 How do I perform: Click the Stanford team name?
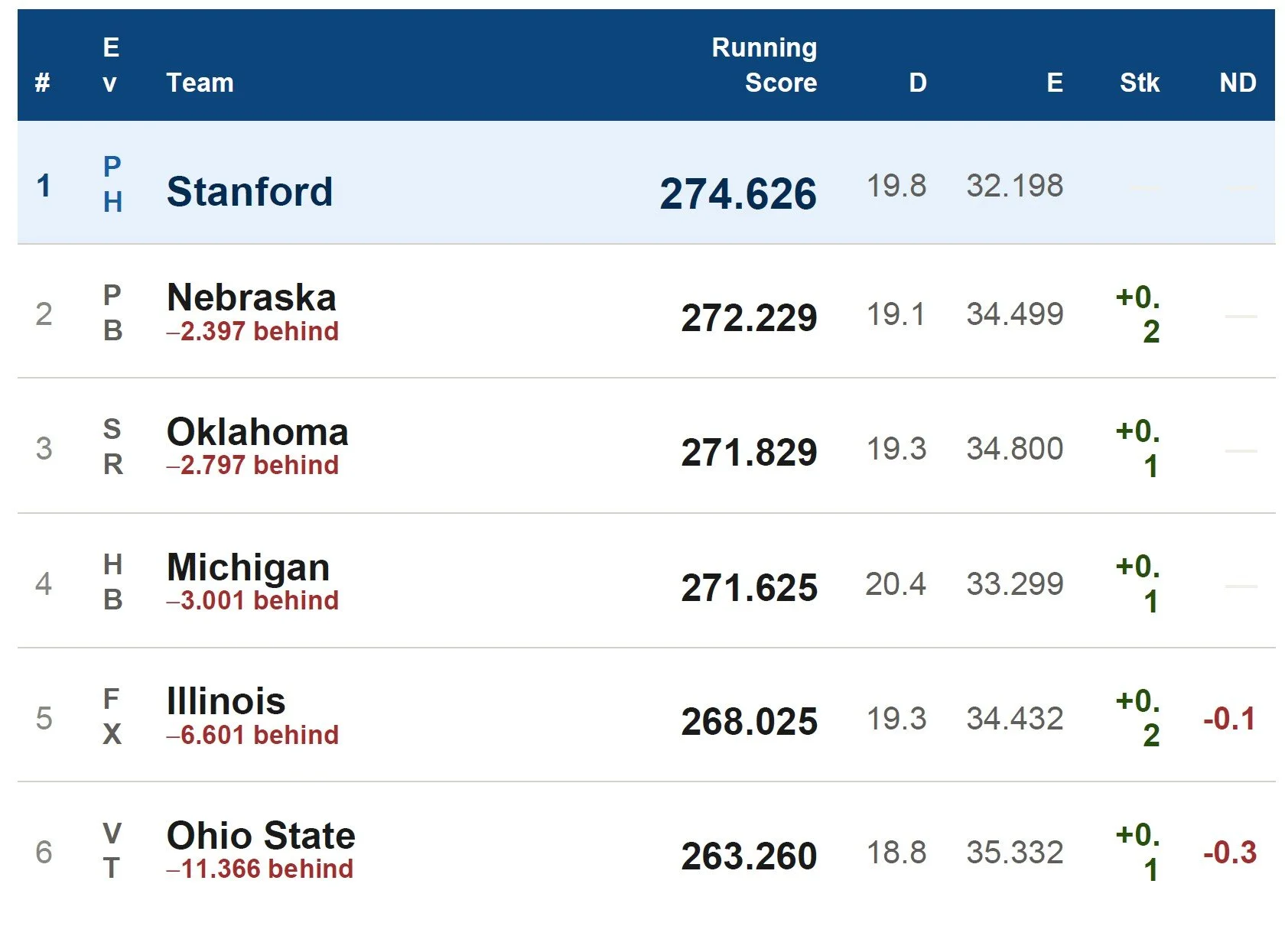[249, 191]
